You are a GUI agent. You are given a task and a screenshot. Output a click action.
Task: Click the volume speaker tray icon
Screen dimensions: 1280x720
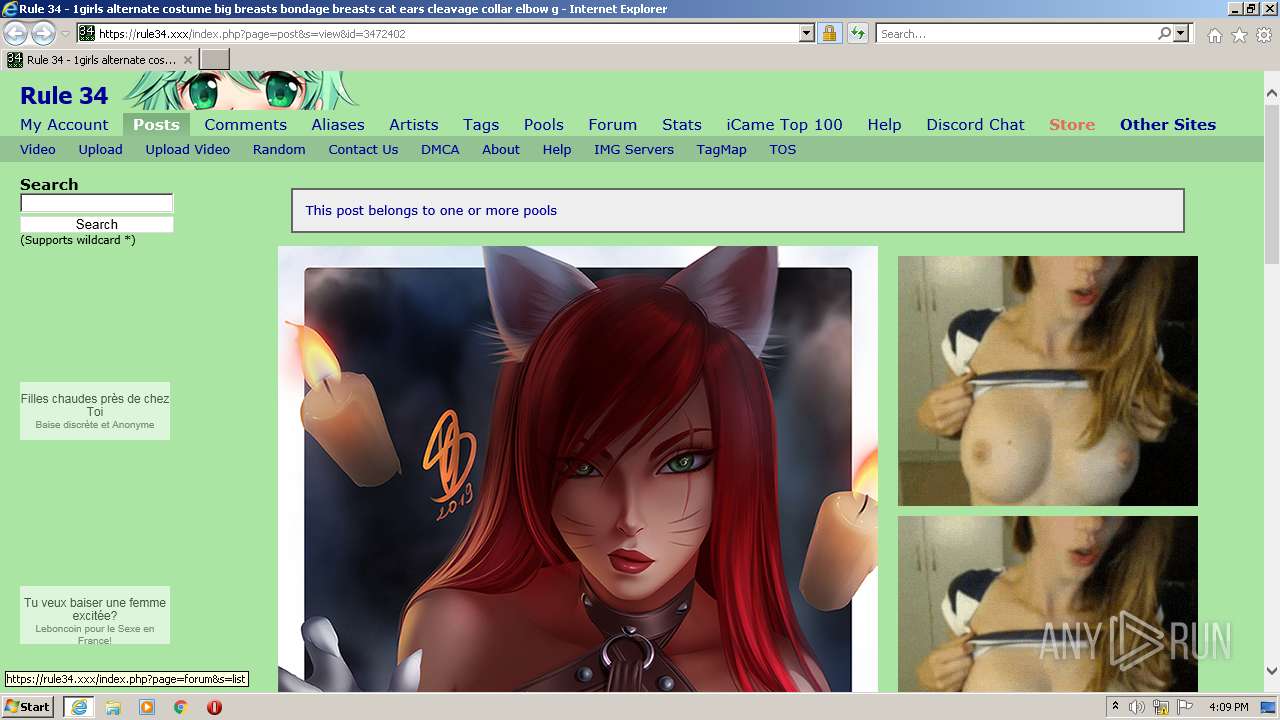click(1137, 707)
